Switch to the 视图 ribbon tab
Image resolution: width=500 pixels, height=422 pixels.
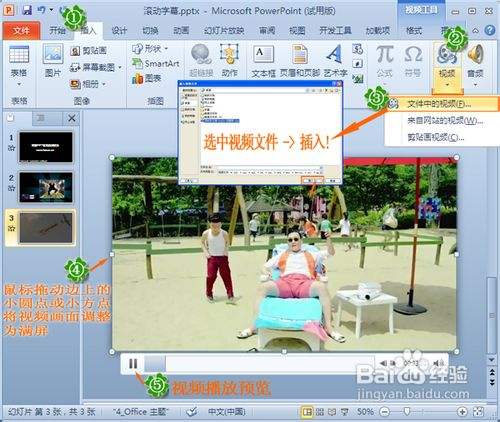[297, 31]
